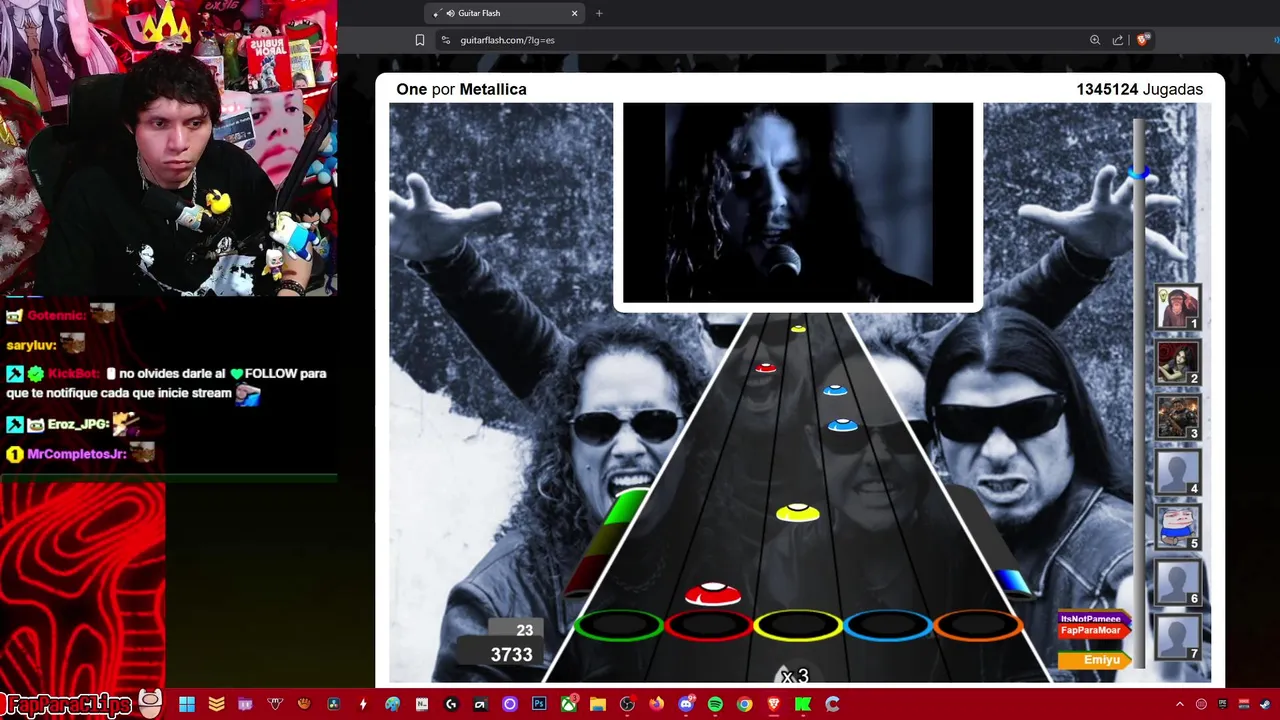
Task: Select the Guitar Flash browser tab
Action: click(504, 13)
